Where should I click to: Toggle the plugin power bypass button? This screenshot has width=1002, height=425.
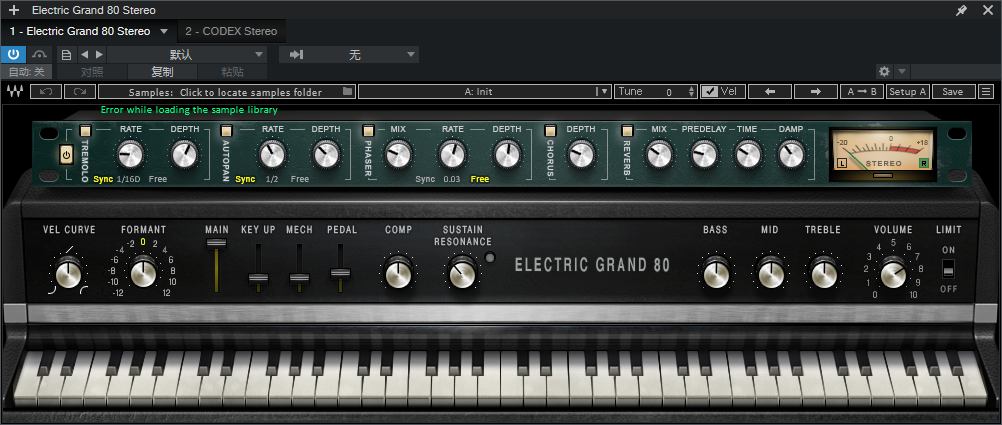click(13, 54)
